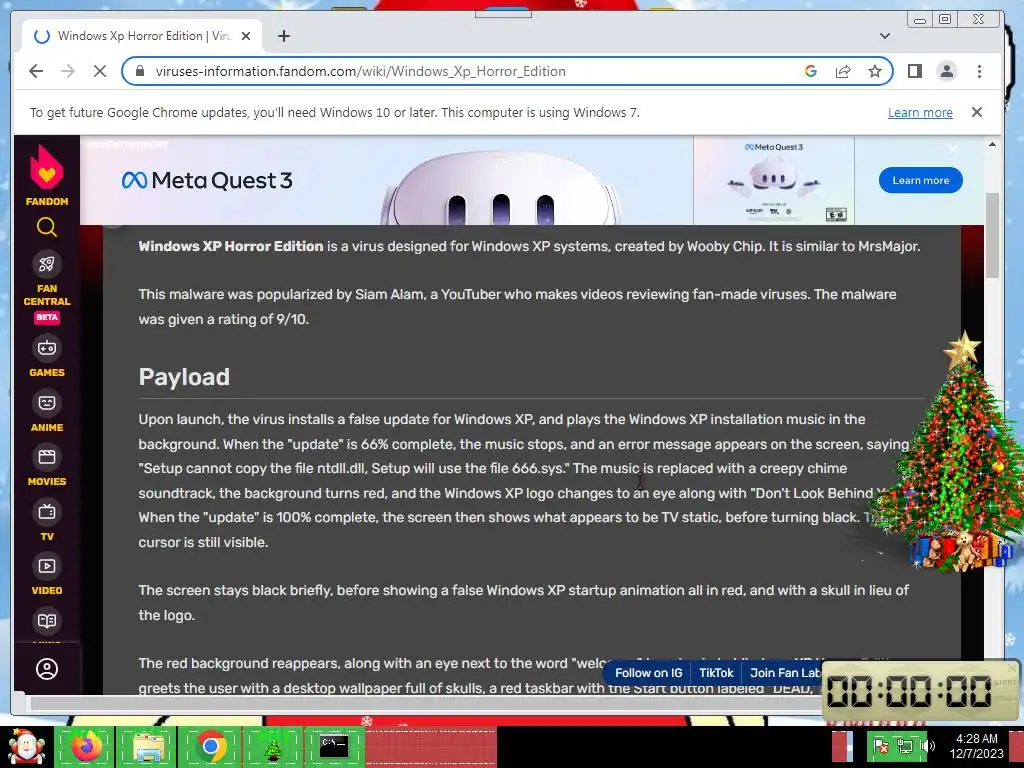View site info padlock icon
The width and height of the screenshot is (1024, 768).
click(x=139, y=71)
